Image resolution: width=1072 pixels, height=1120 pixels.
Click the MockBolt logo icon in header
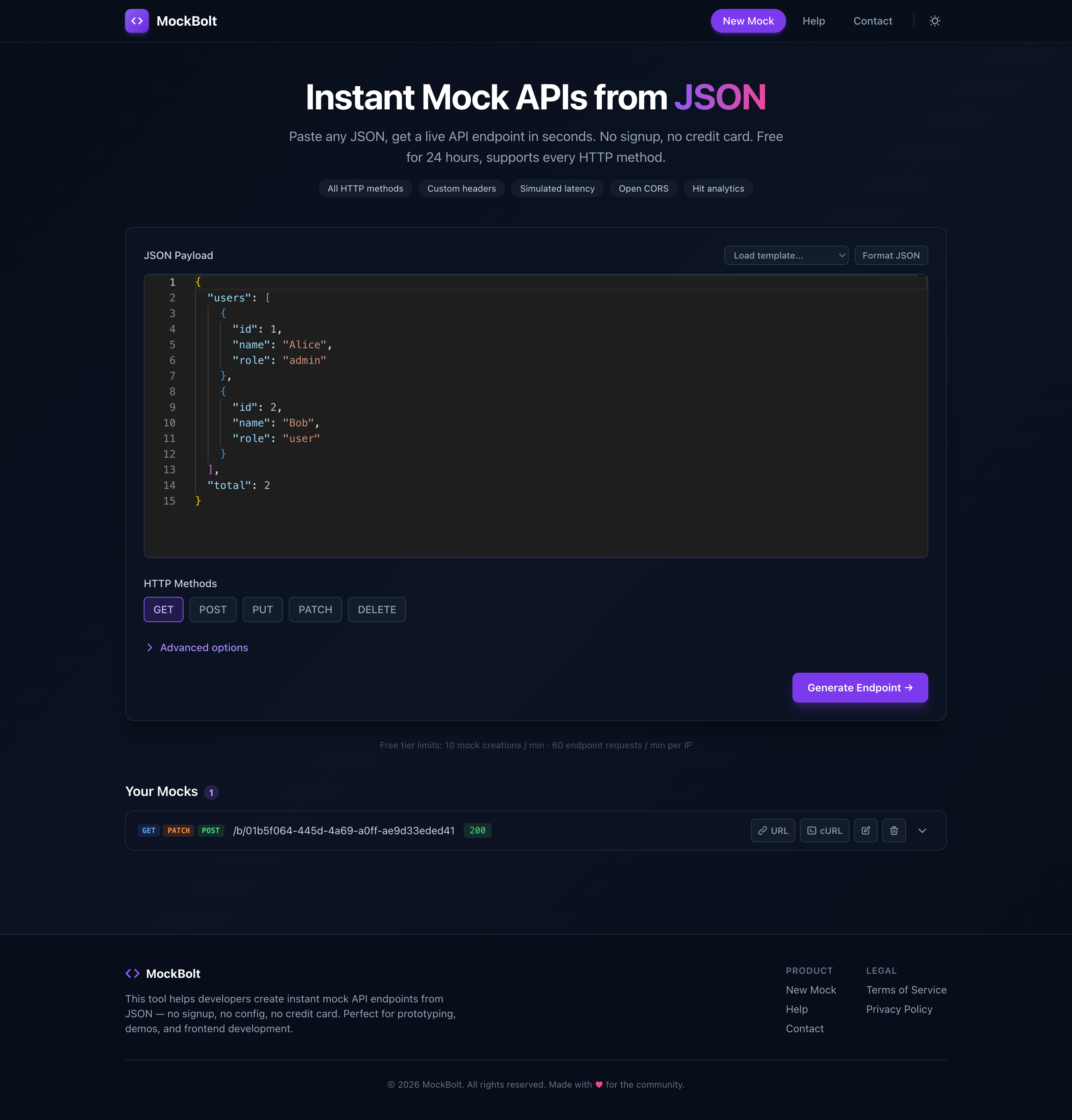(137, 21)
